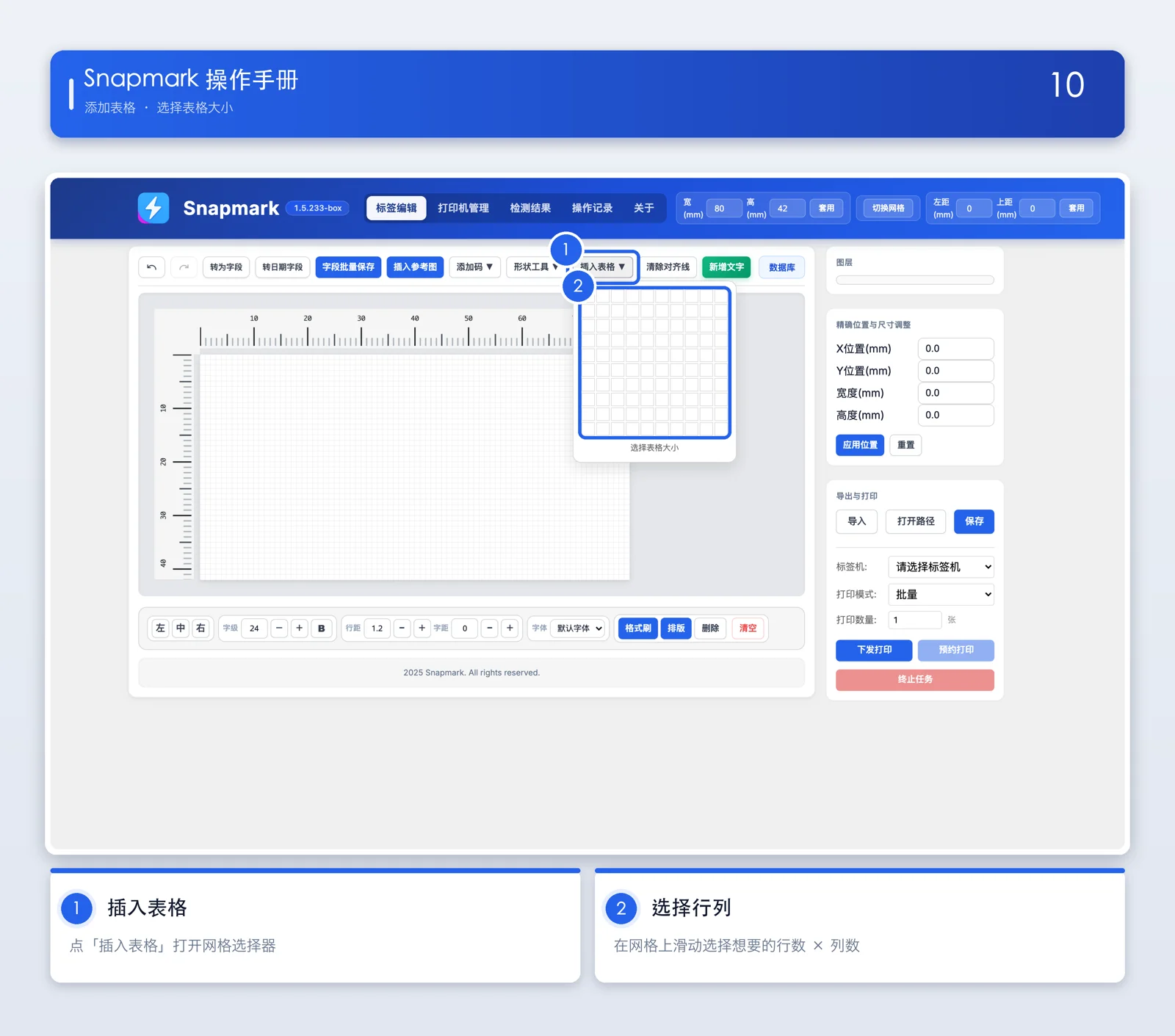Switch to the 打印机管理 tab
Image resolution: width=1175 pixels, height=1036 pixels.
tap(463, 208)
